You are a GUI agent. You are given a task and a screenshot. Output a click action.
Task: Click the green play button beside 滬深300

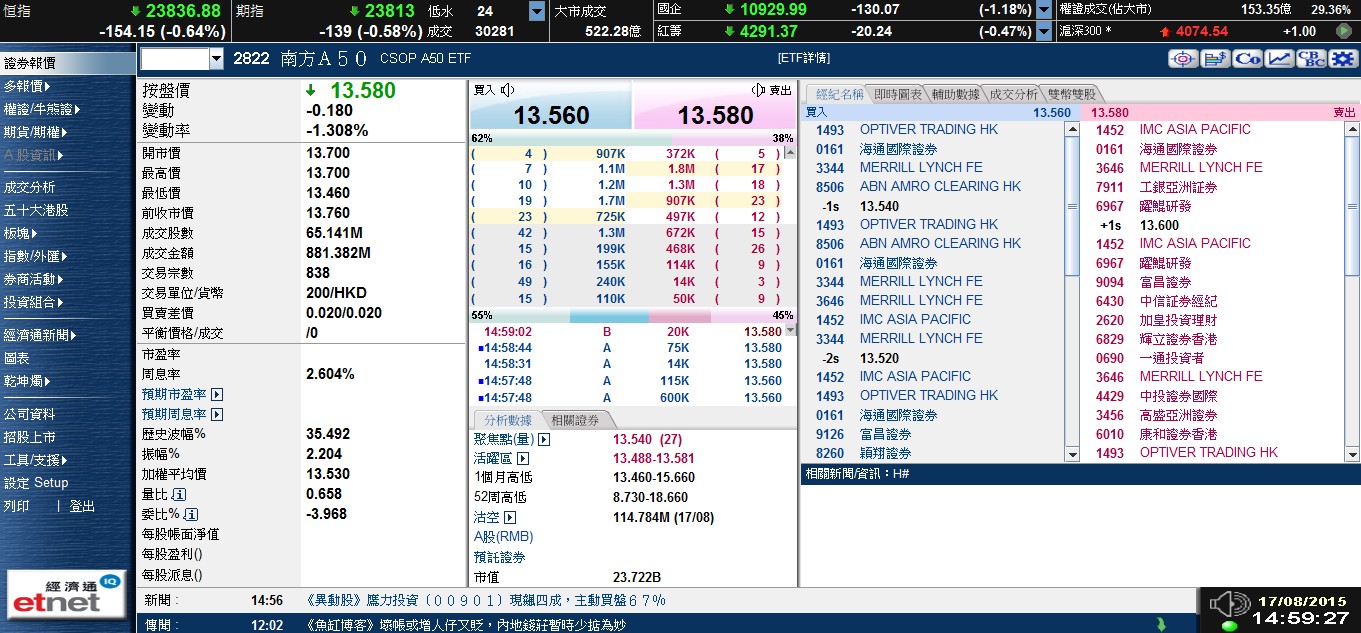(1344, 31)
